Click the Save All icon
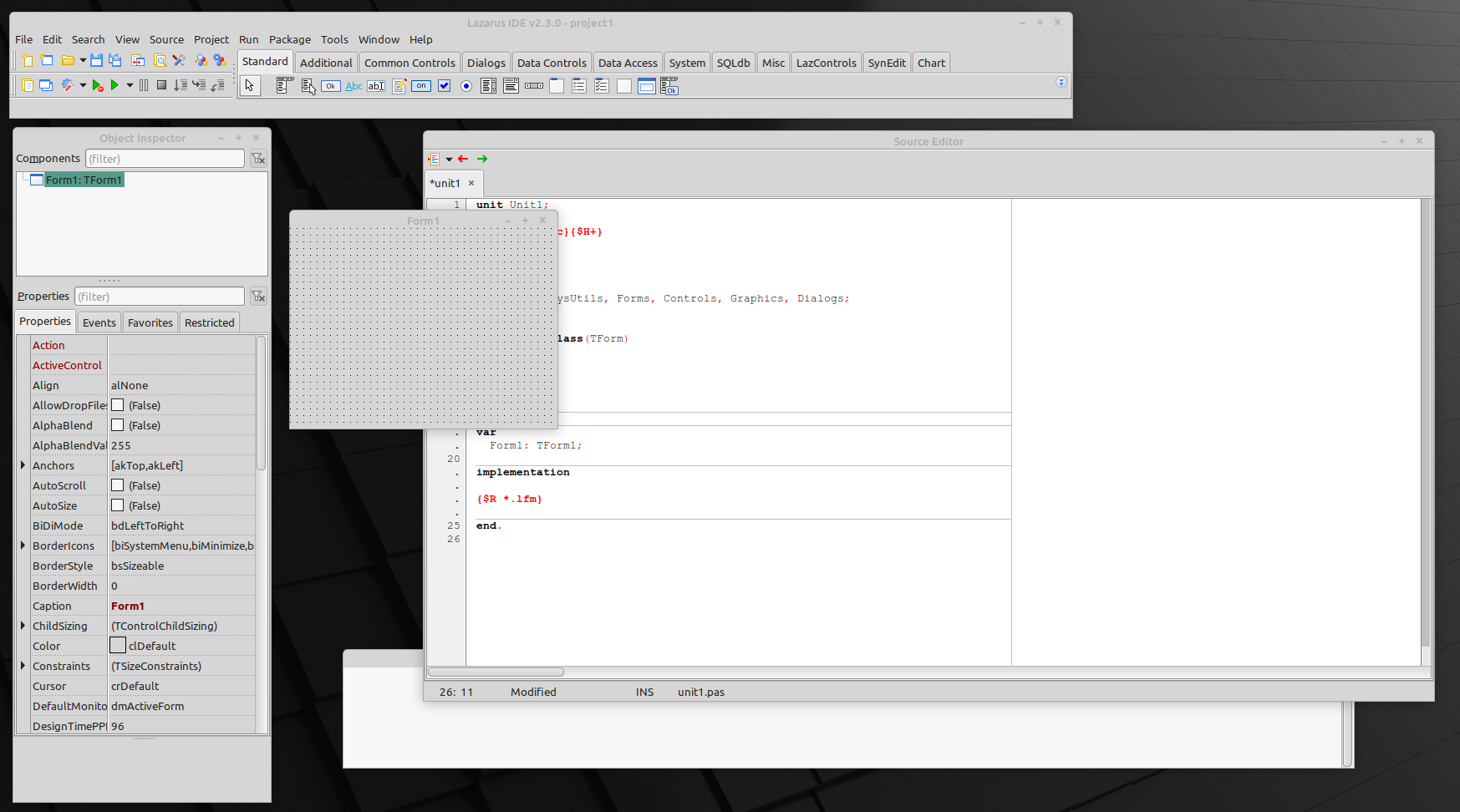This screenshot has height=812, width=1460. pyautogui.click(x=114, y=60)
